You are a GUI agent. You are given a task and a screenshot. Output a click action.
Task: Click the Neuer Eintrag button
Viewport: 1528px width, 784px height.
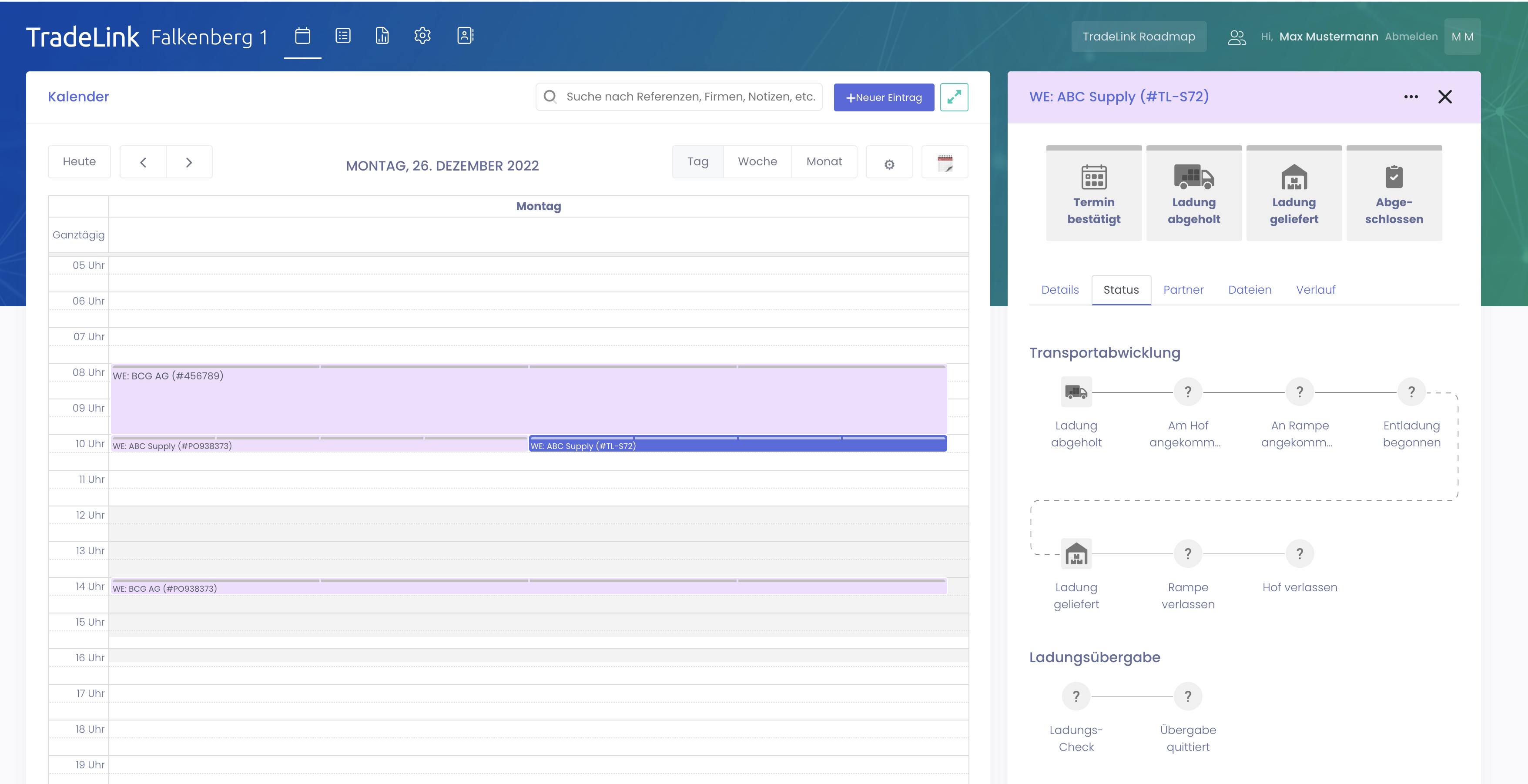[x=883, y=97]
